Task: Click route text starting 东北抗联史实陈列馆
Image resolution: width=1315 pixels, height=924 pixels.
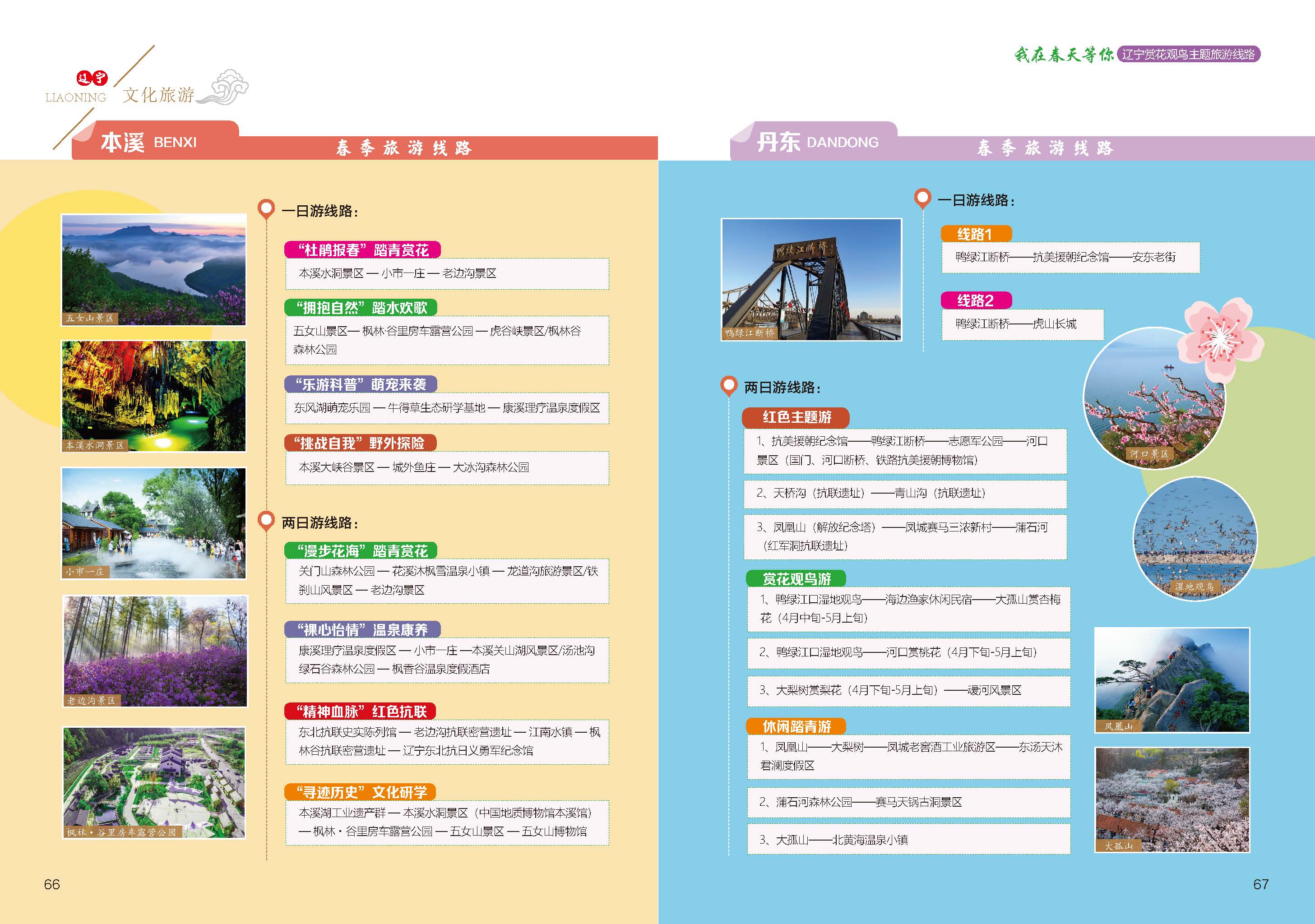Action: (449, 741)
